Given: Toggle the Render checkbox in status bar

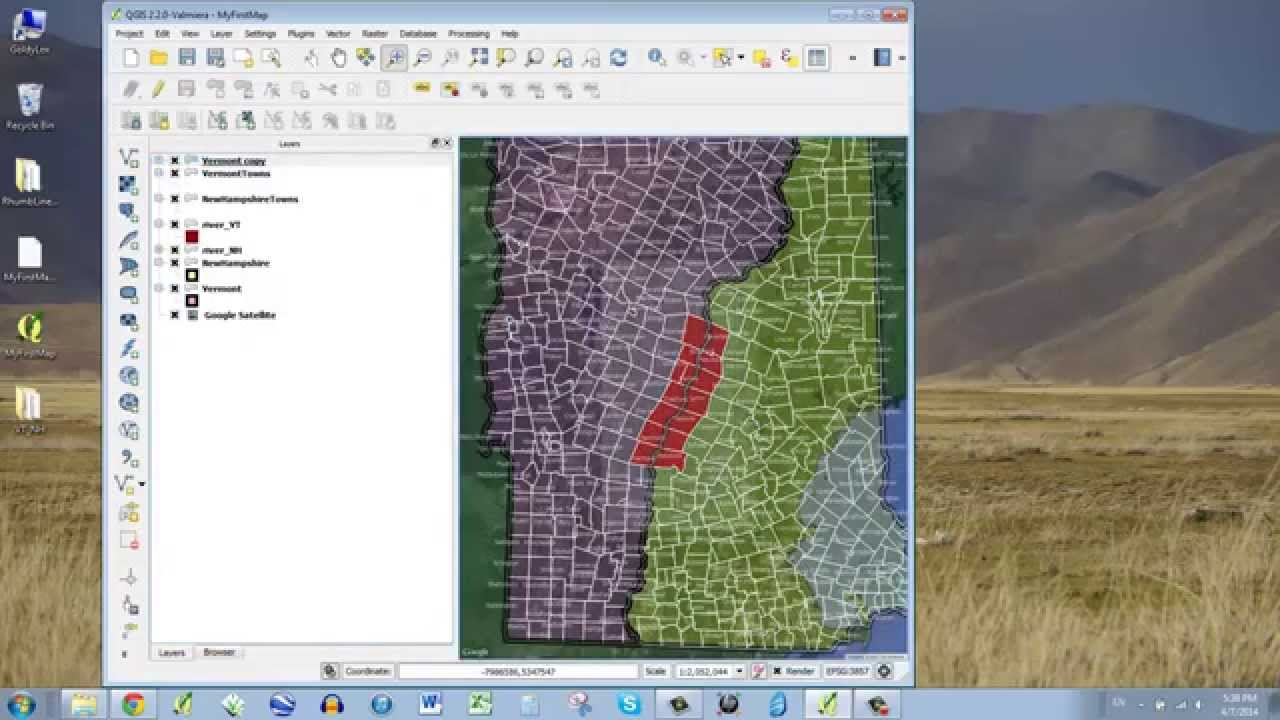Looking at the screenshot, I should click(x=779, y=671).
